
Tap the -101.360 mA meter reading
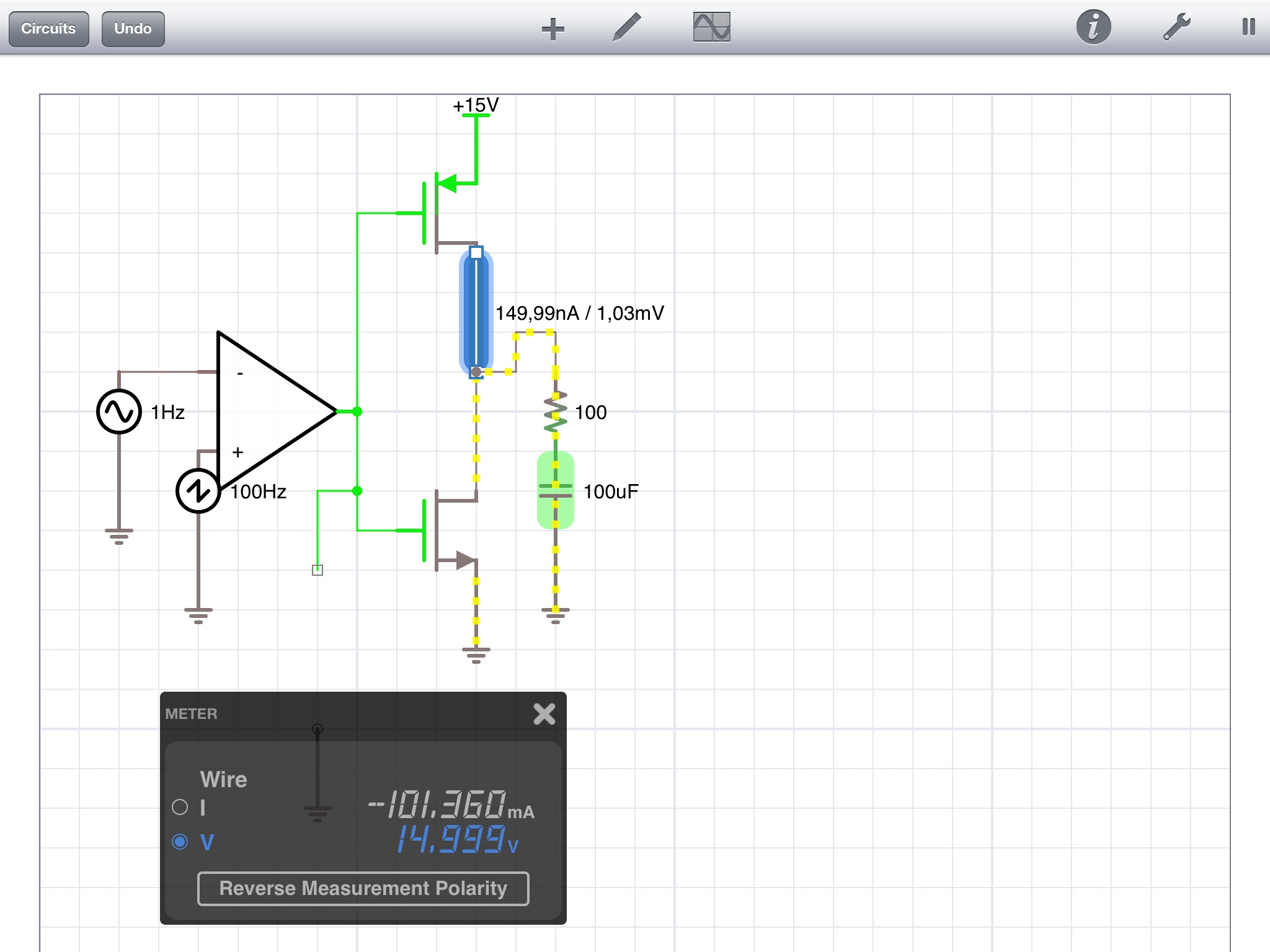451,804
